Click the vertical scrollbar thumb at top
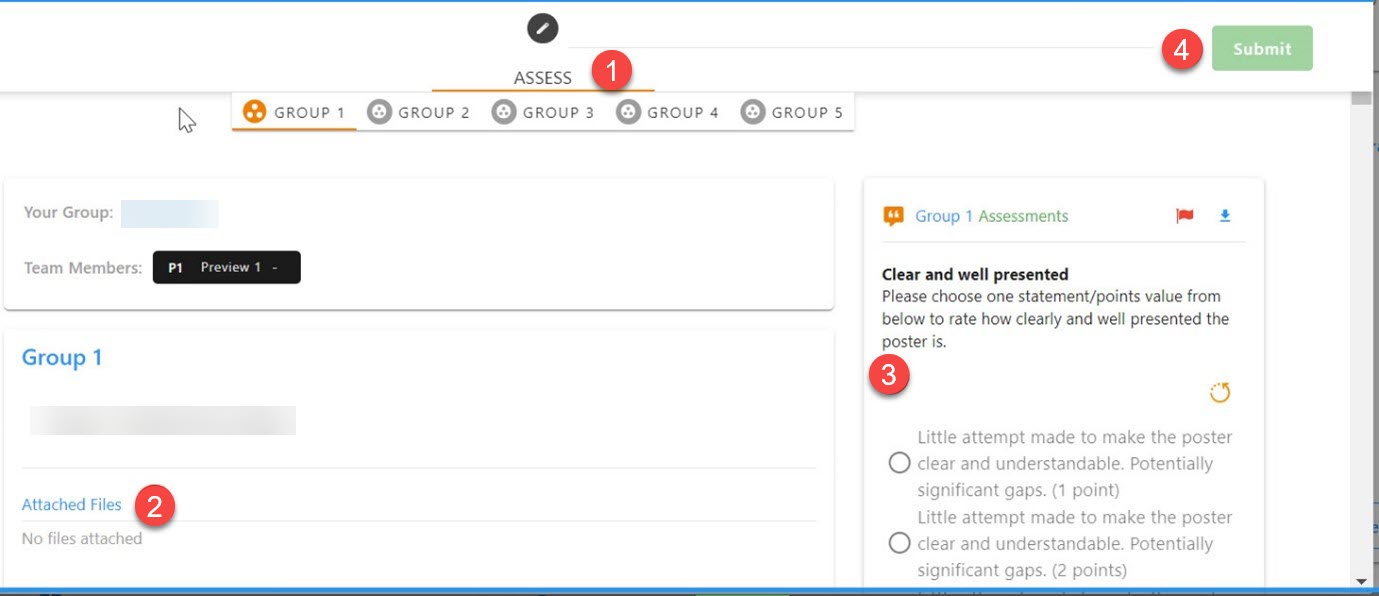1379x596 pixels. pos(1360,97)
